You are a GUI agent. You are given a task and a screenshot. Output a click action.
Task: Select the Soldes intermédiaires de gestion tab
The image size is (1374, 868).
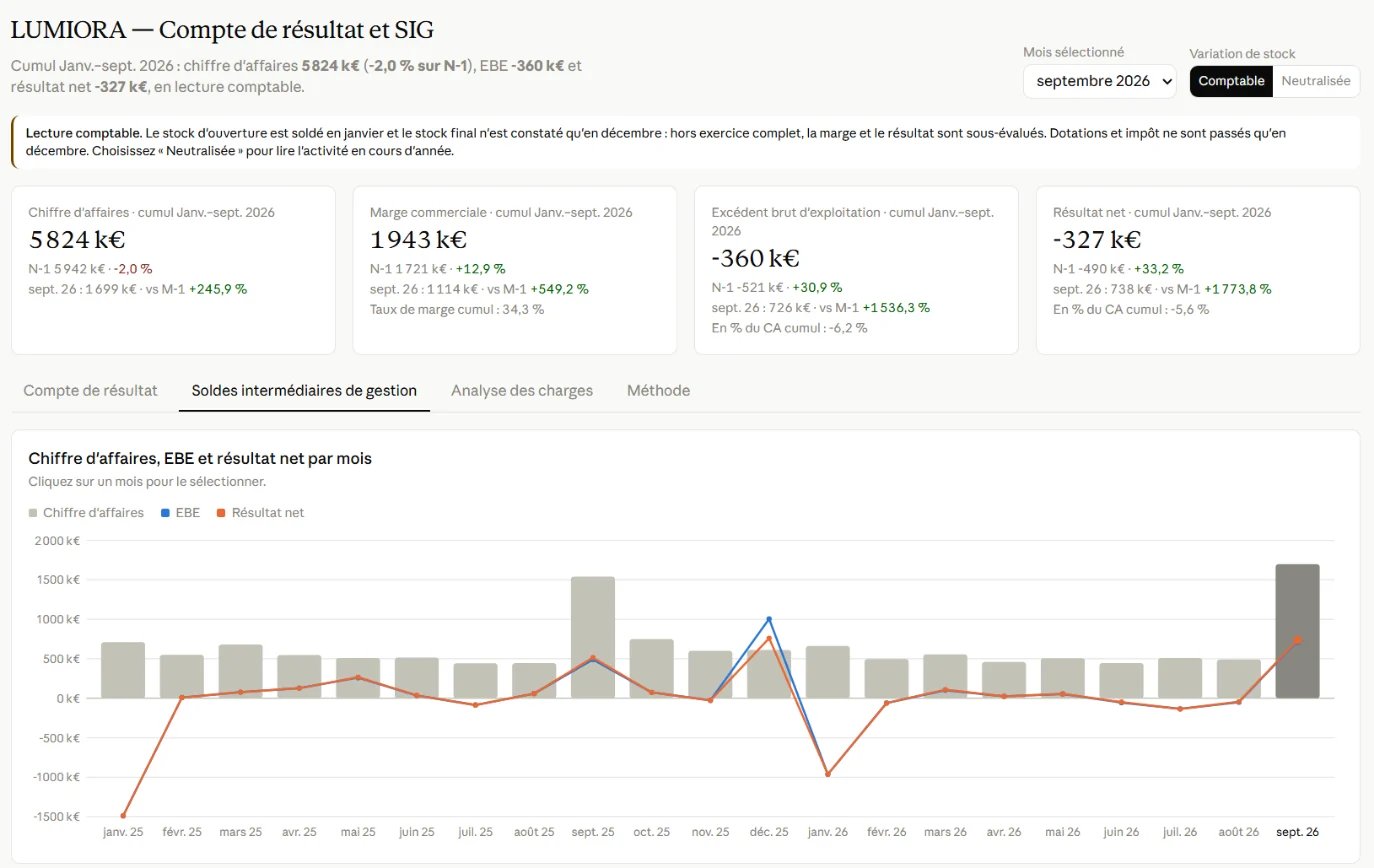[x=304, y=390]
